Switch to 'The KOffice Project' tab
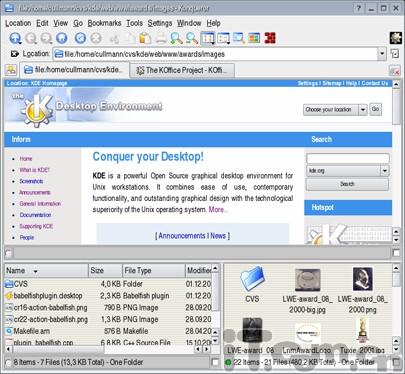The image size is (405, 374). (182, 70)
